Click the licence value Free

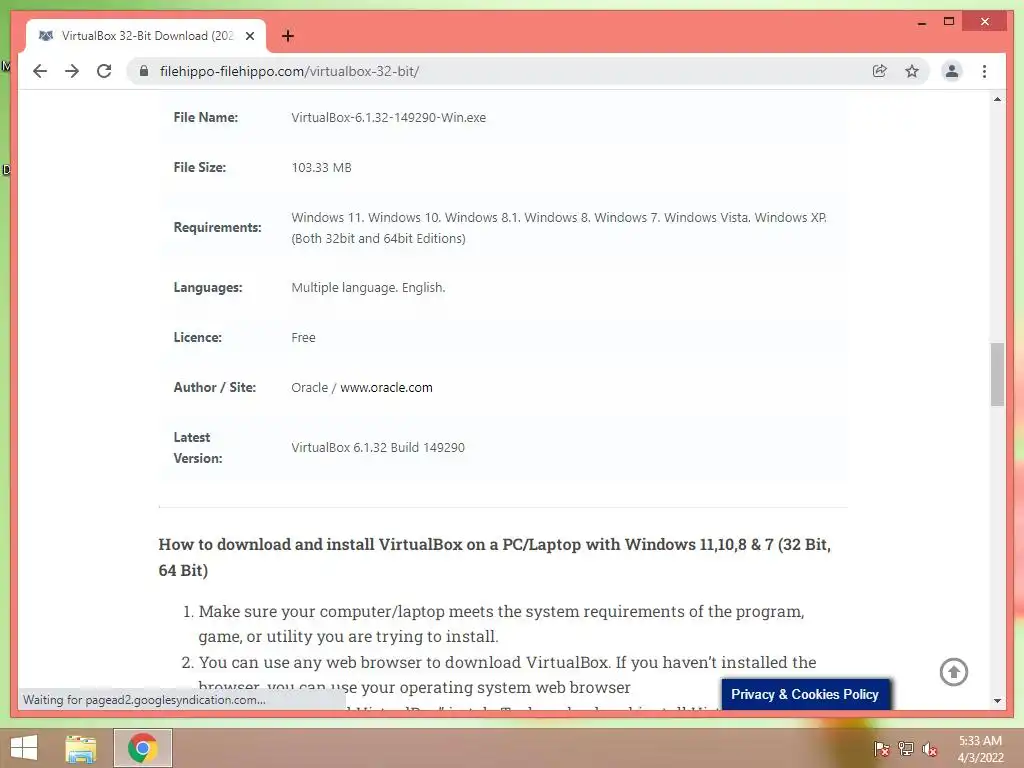coord(304,338)
